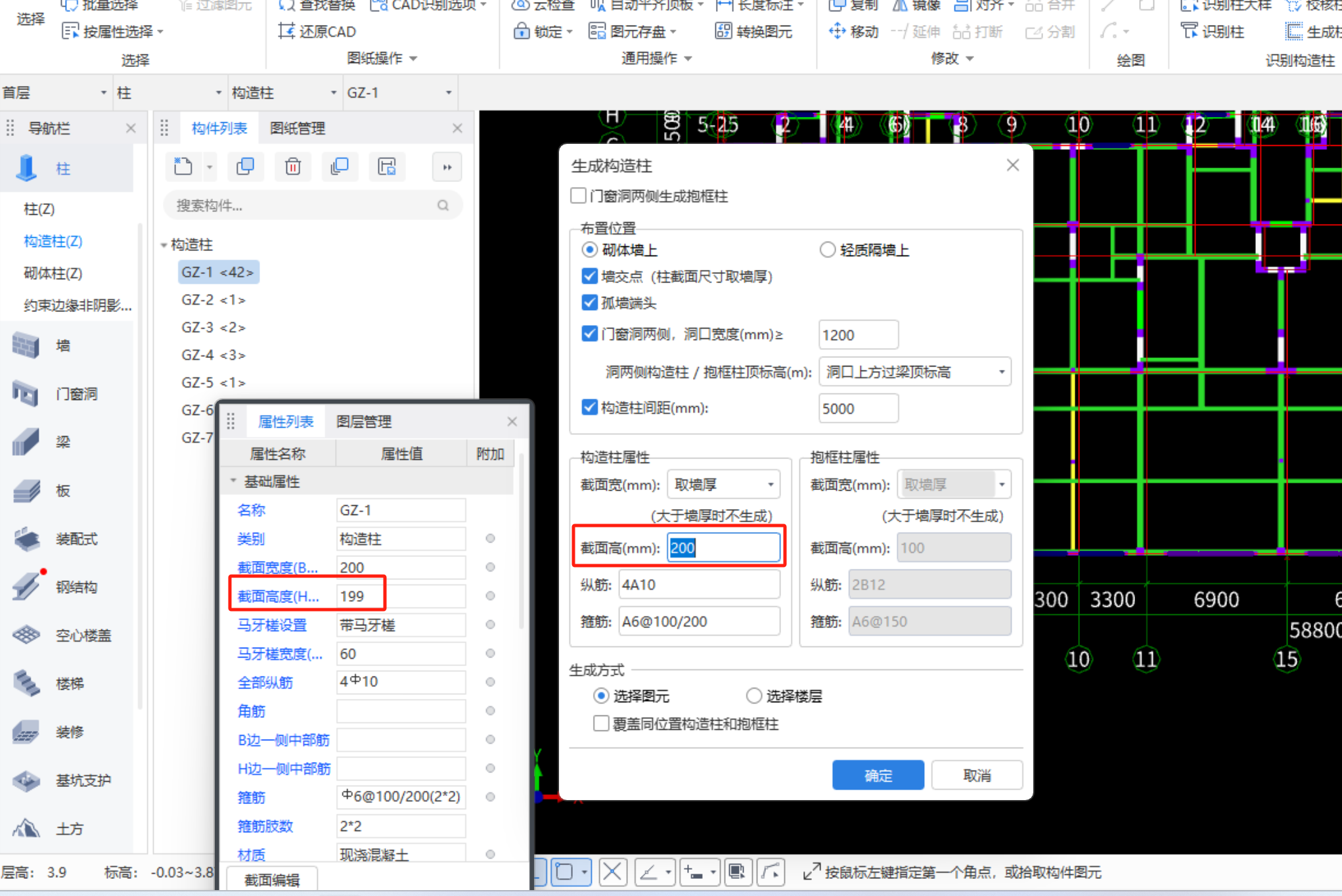Click the inter-floor copy icon in 构件列表

point(340,167)
